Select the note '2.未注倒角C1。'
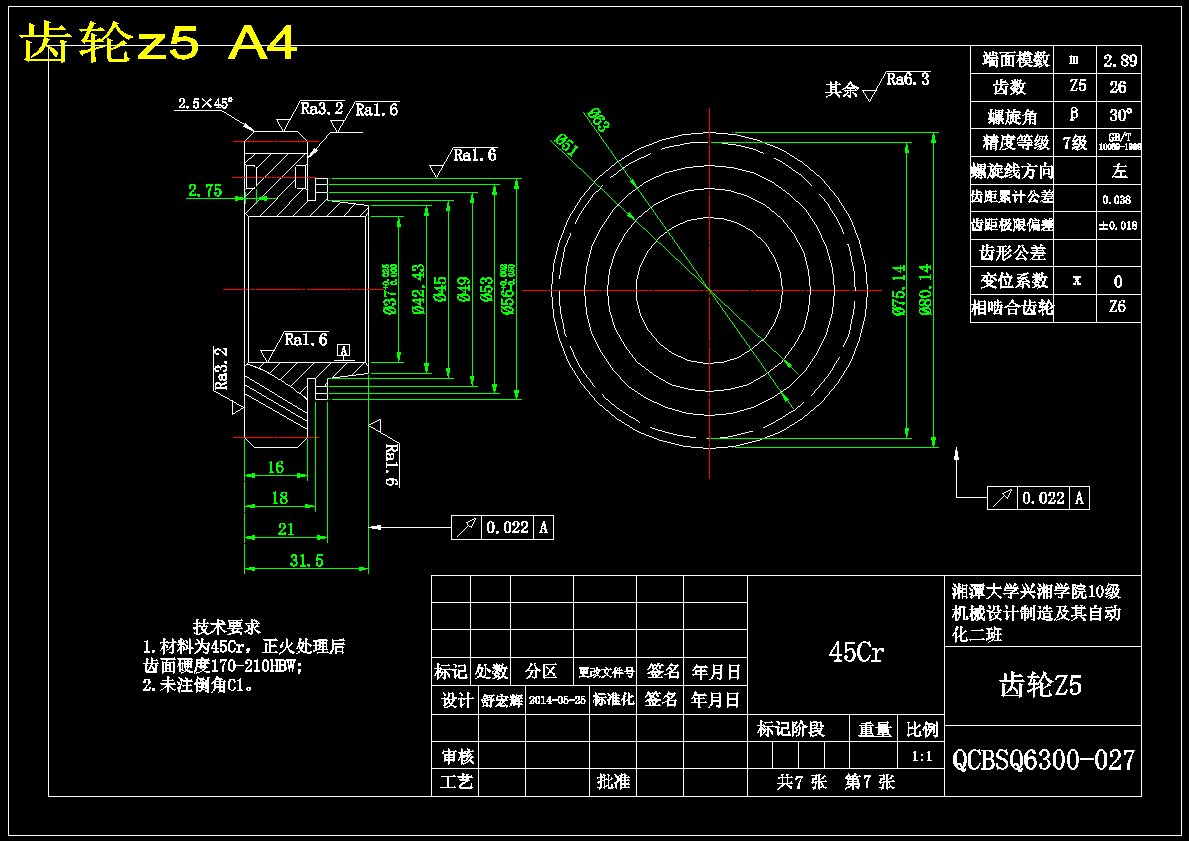 pos(198,685)
